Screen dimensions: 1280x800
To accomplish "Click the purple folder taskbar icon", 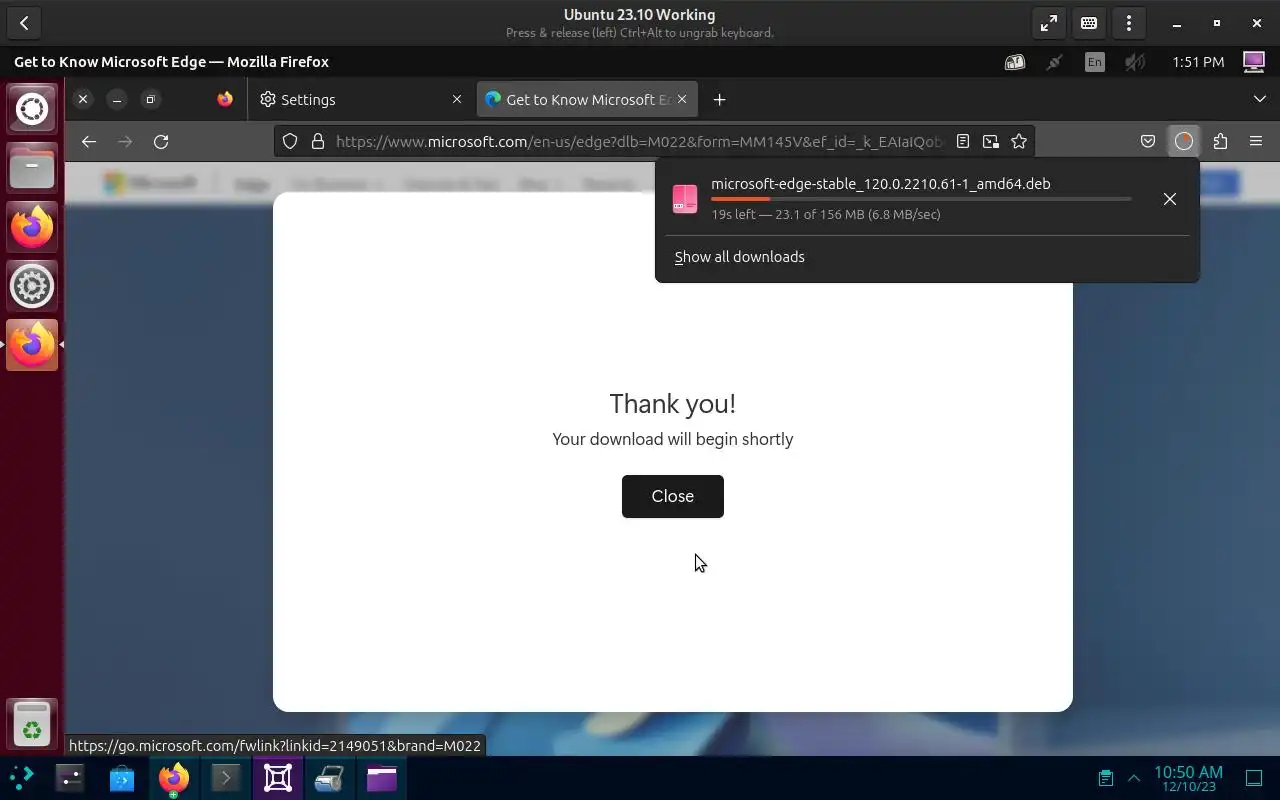I will tap(381, 778).
